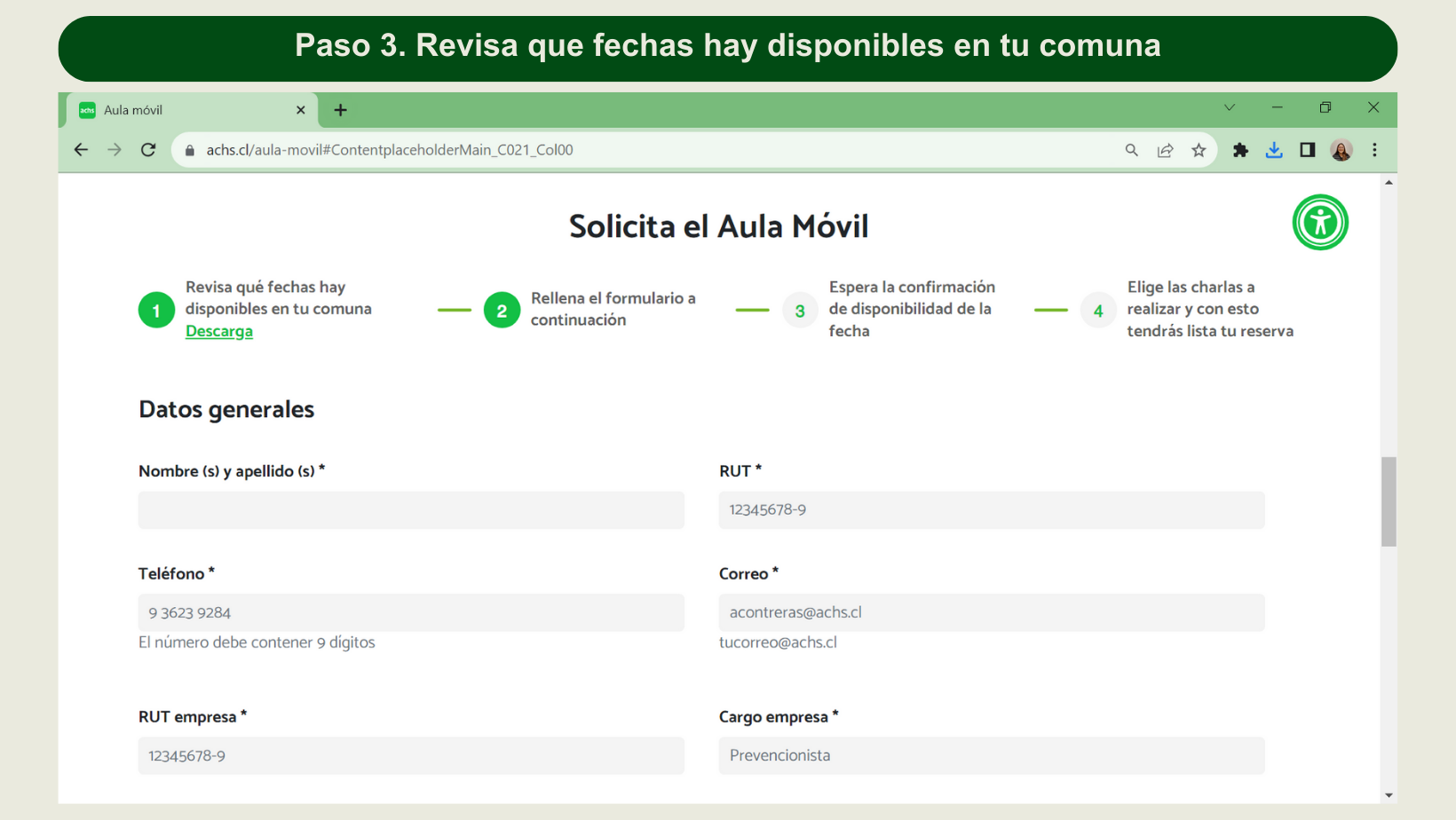Close the Aula móvil tab

(300, 110)
